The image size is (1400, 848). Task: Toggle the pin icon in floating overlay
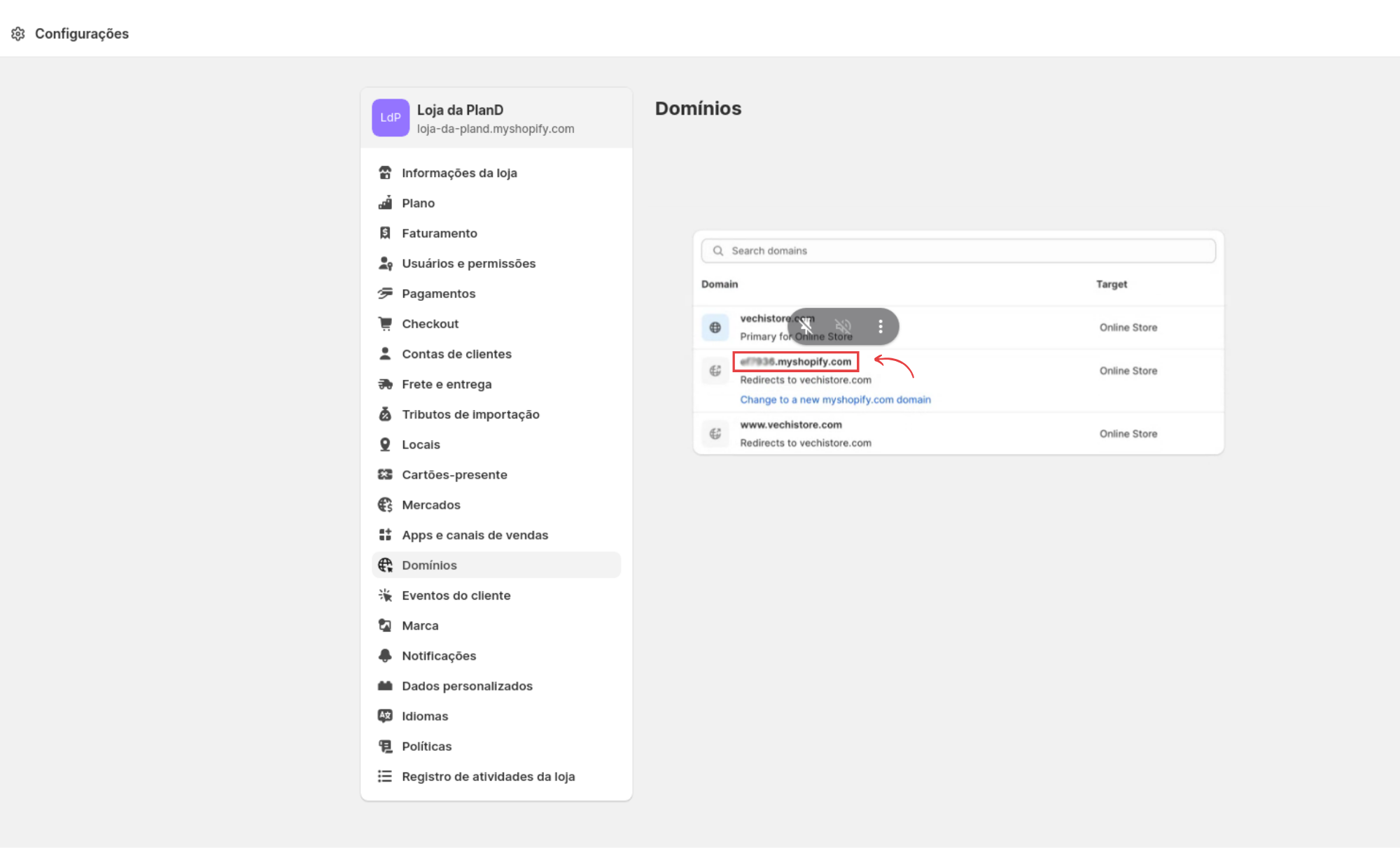click(x=806, y=326)
